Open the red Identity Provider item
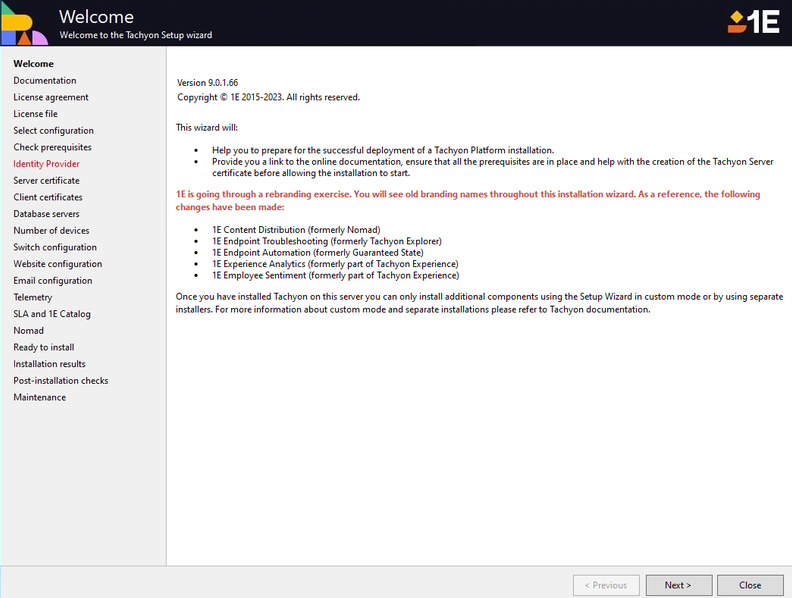792x598 pixels. tap(46, 164)
